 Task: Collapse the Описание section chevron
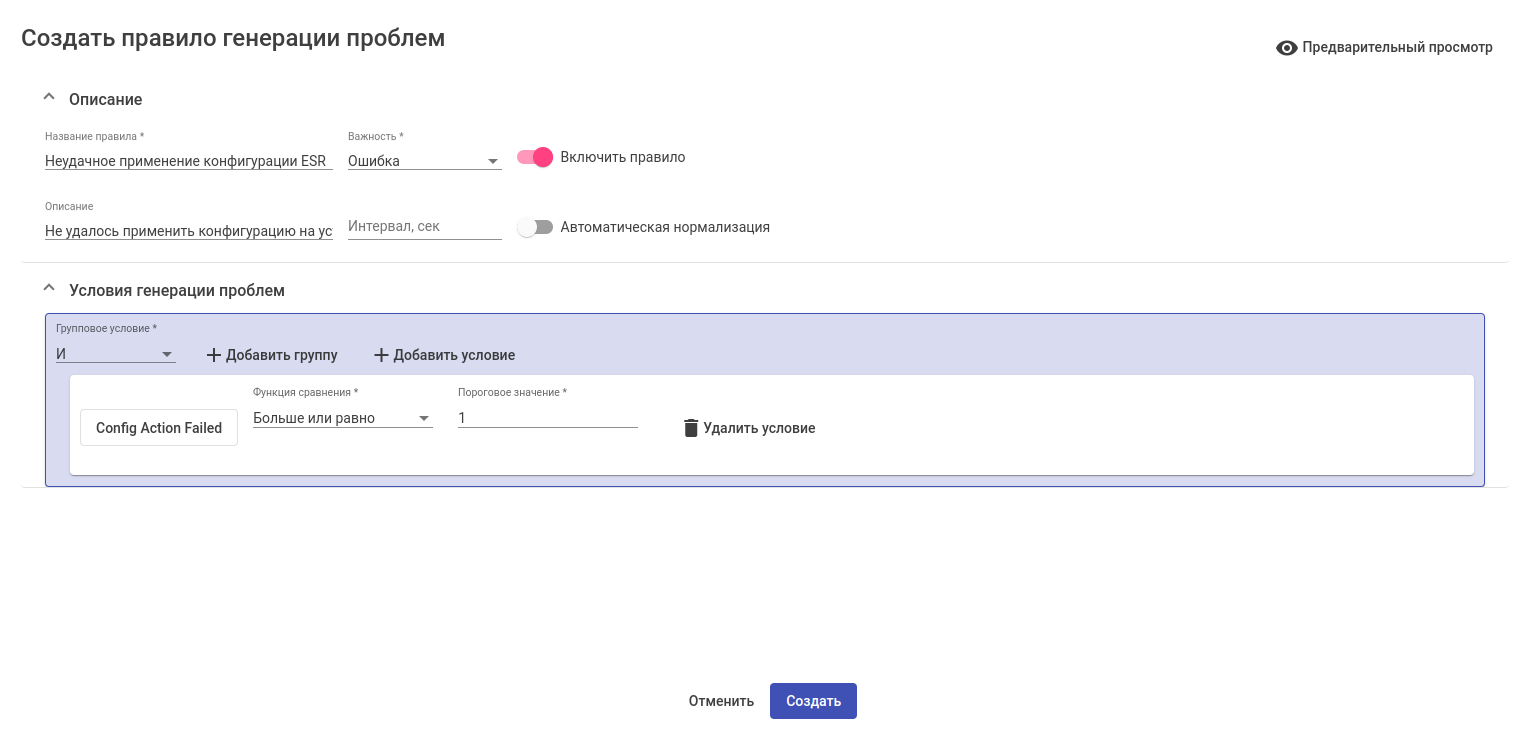[48, 98]
